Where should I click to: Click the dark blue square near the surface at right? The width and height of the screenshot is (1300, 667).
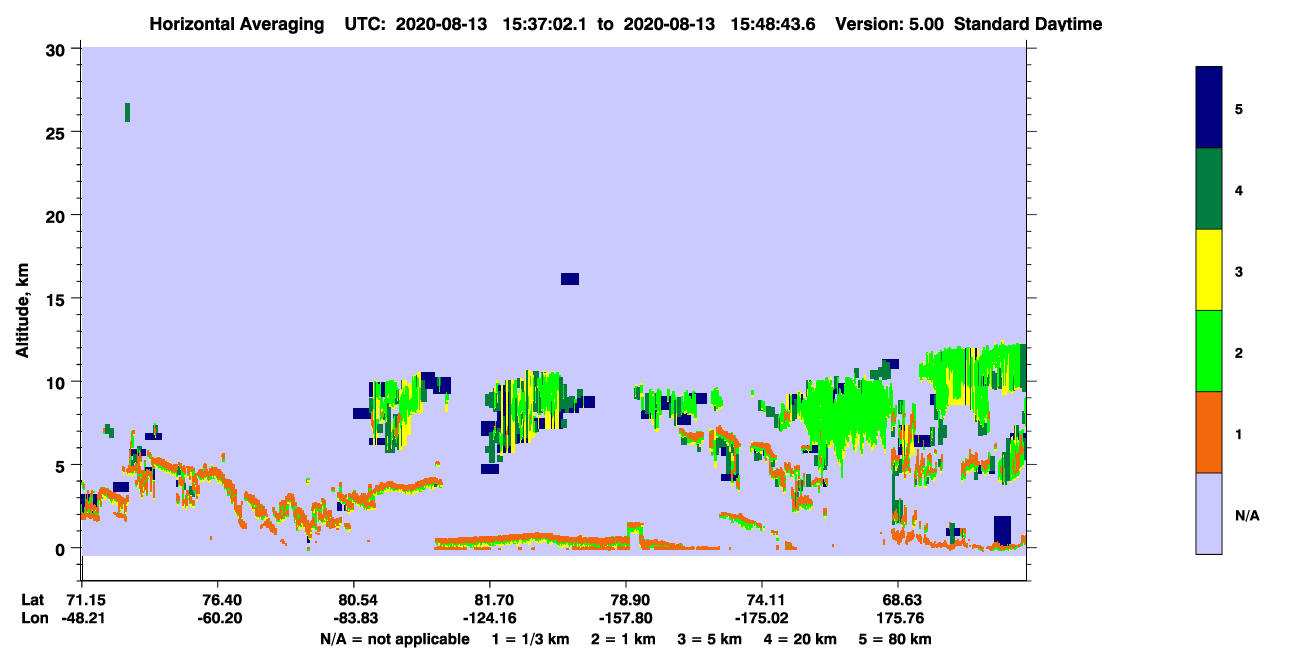[x=1003, y=529]
